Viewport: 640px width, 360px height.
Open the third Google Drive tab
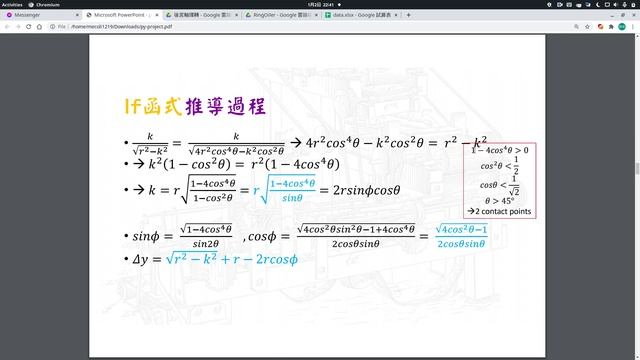pyautogui.click(x=201, y=15)
